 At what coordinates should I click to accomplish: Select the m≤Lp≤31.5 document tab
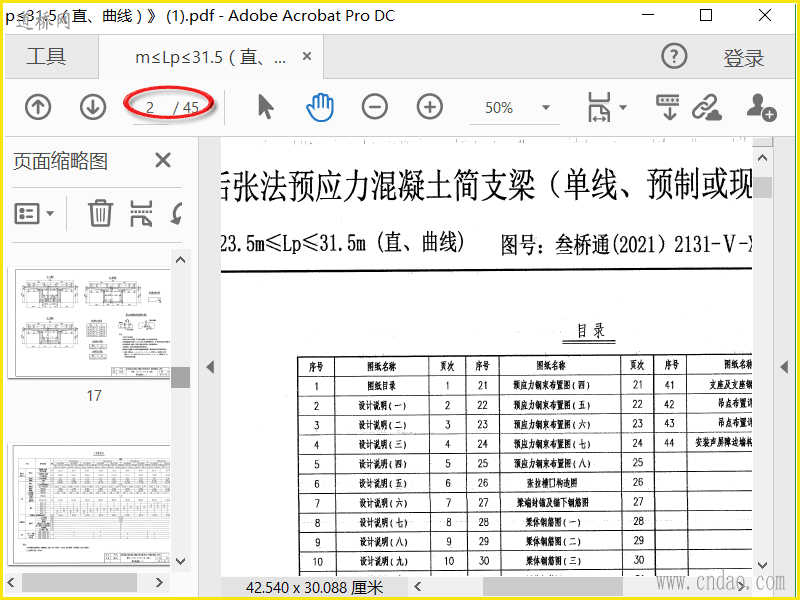pos(210,57)
